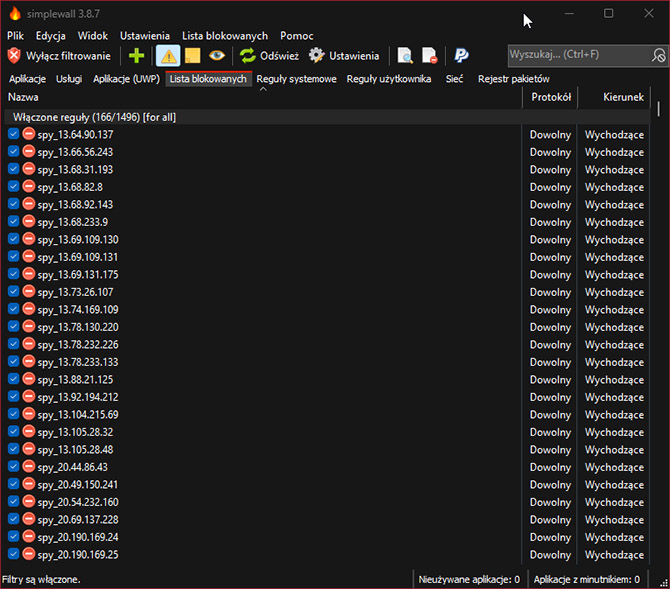Click the green refresh arrows icon

pos(247,56)
